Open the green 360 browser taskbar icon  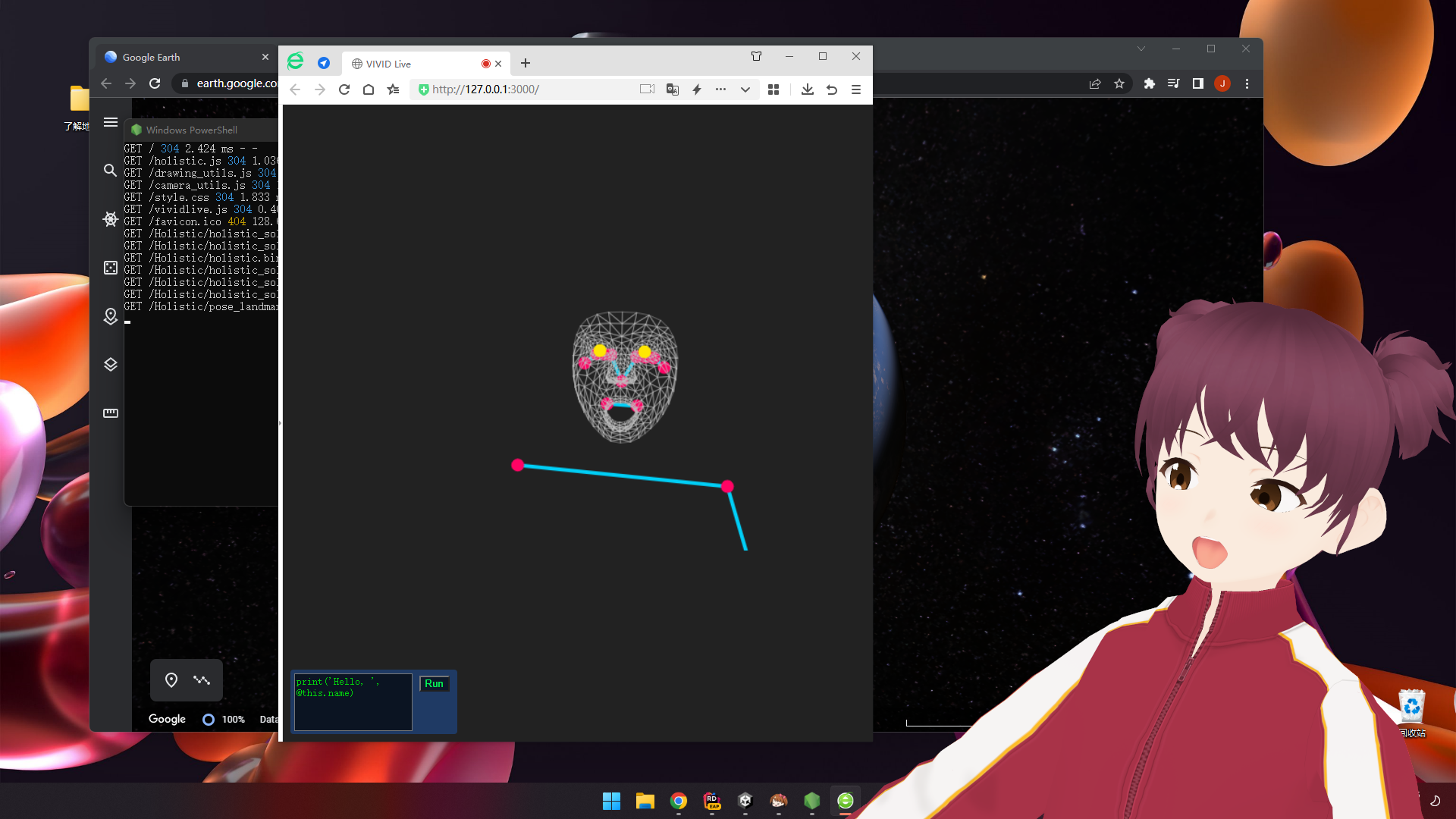coord(846,801)
